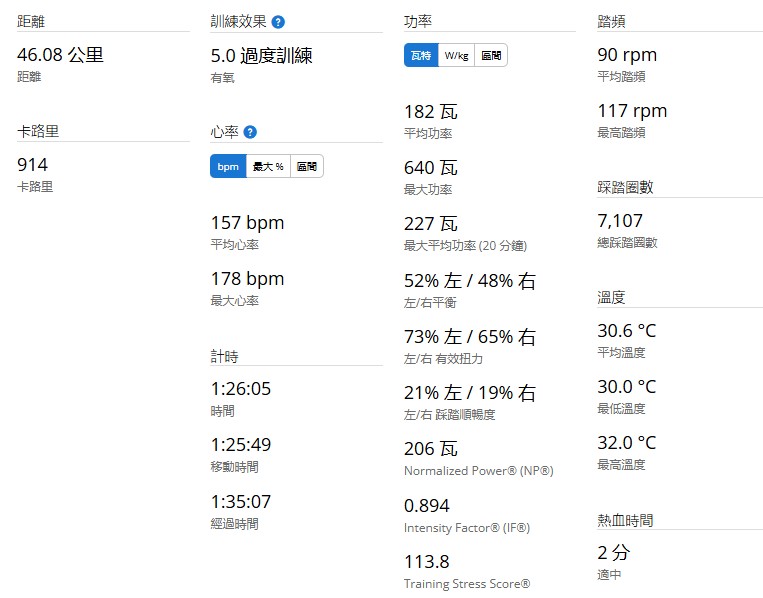763x598 pixels.
Task: Click the 5.0 過度訓練 training effect value
Action: coord(261,56)
